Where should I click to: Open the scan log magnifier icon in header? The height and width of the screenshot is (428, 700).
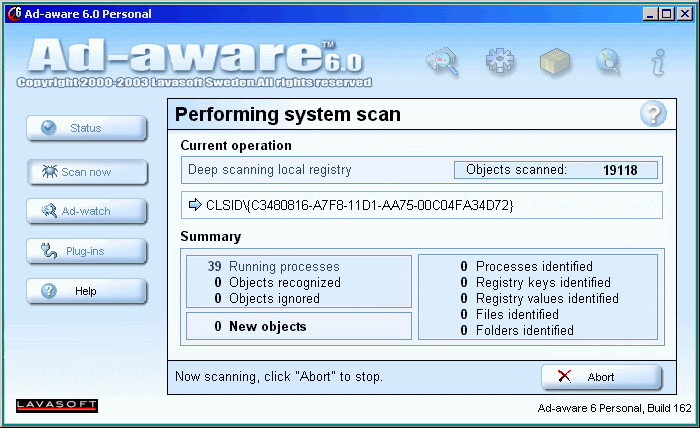441,62
